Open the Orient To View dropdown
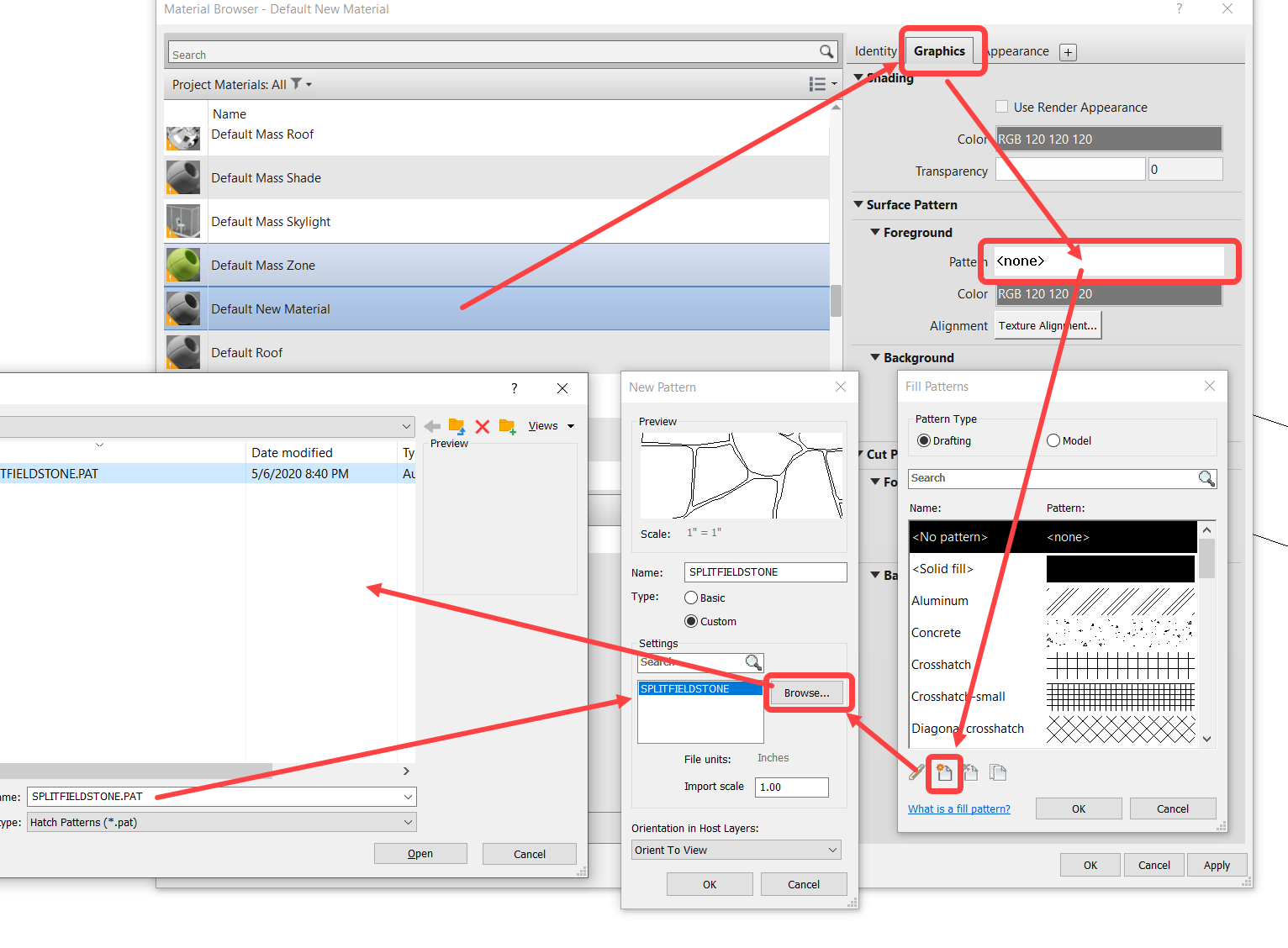This screenshot has width=1288, height=948. click(x=735, y=850)
